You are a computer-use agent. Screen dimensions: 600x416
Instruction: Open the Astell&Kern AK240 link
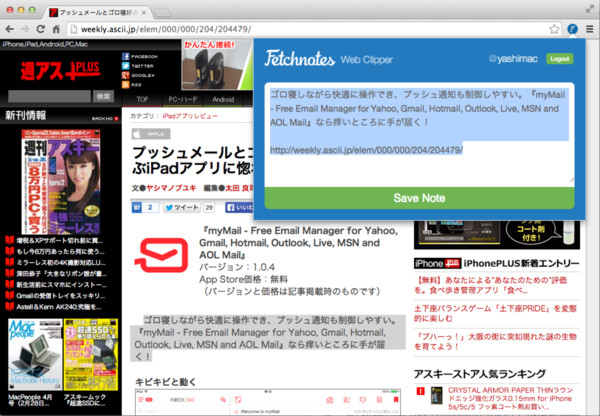pyautogui.click(x=59, y=307)
